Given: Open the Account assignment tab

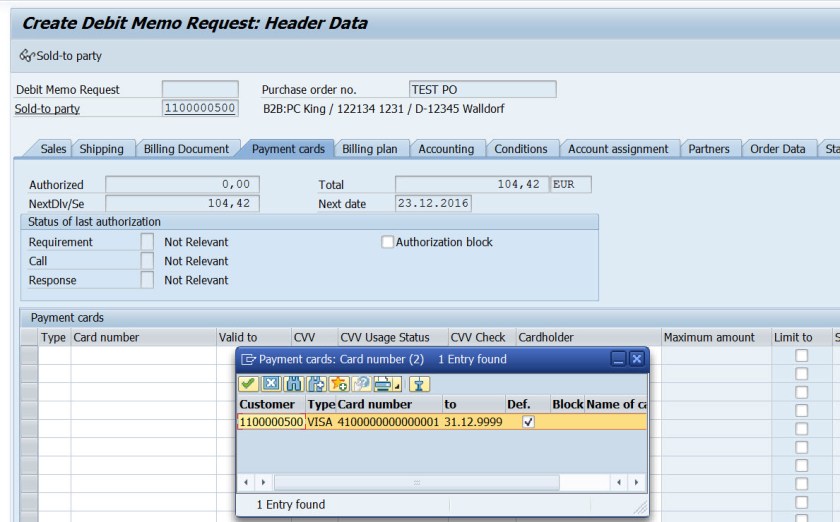Looking at the screenshot, I should coord(618,149).
